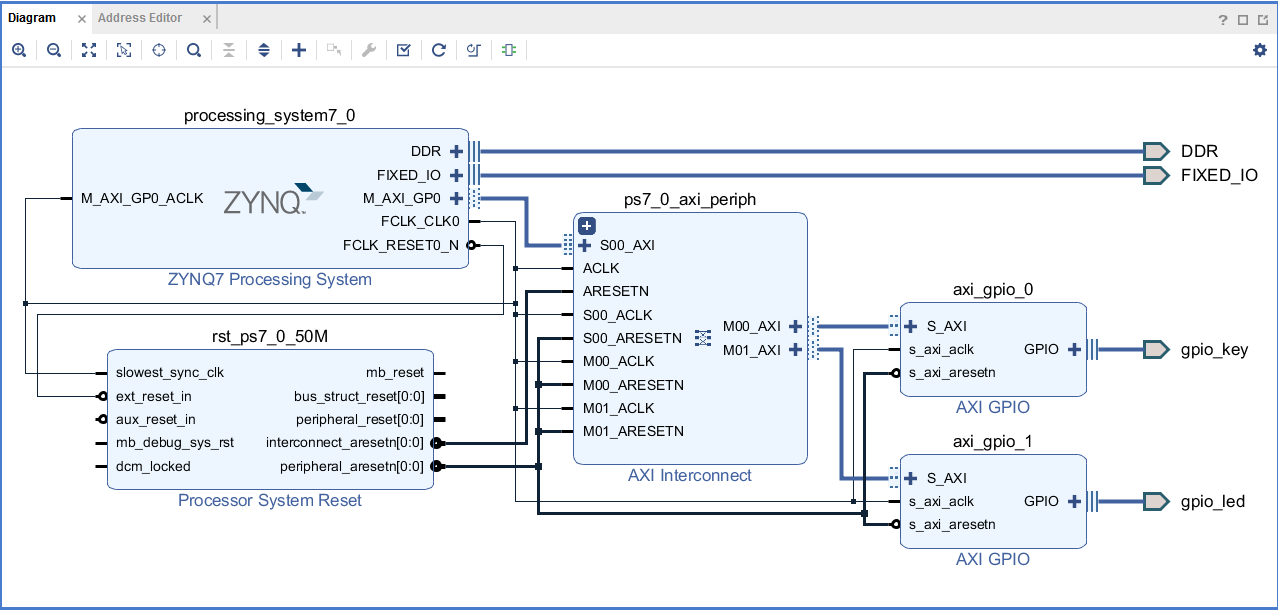Add IP with the plus toolbar icon
The height and width of the screenshot is (611, 1278).
[x=299, y=50]
